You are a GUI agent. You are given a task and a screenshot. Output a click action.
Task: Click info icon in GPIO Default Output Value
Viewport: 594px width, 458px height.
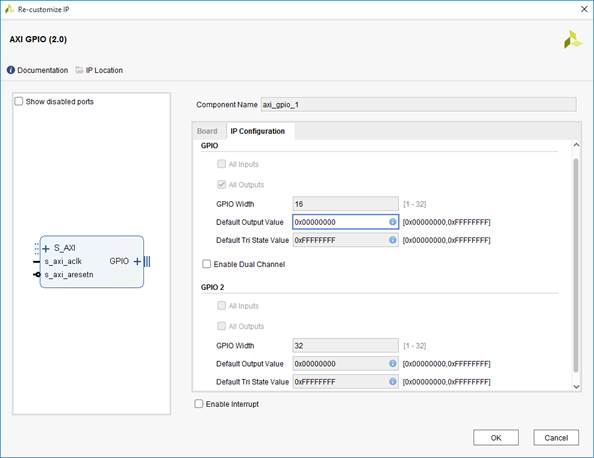(x=393, y=222)
